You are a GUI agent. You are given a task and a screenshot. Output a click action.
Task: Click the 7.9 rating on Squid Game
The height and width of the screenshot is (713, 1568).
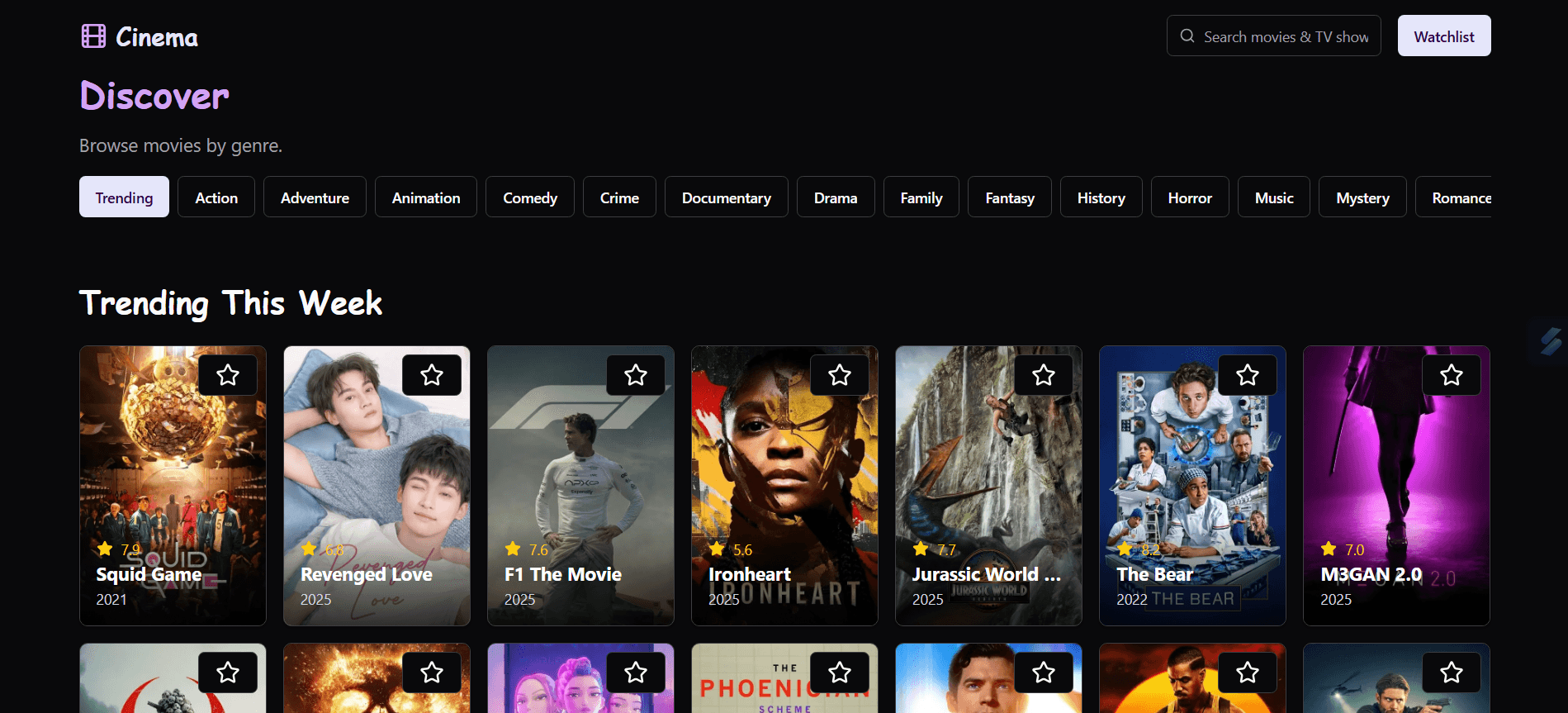[x=130, y=549]
